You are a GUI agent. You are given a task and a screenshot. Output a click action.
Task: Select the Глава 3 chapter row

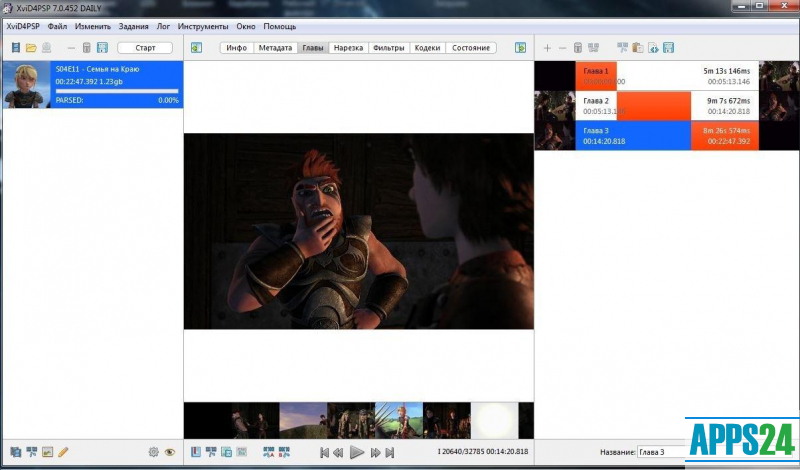tap(667, 135)
